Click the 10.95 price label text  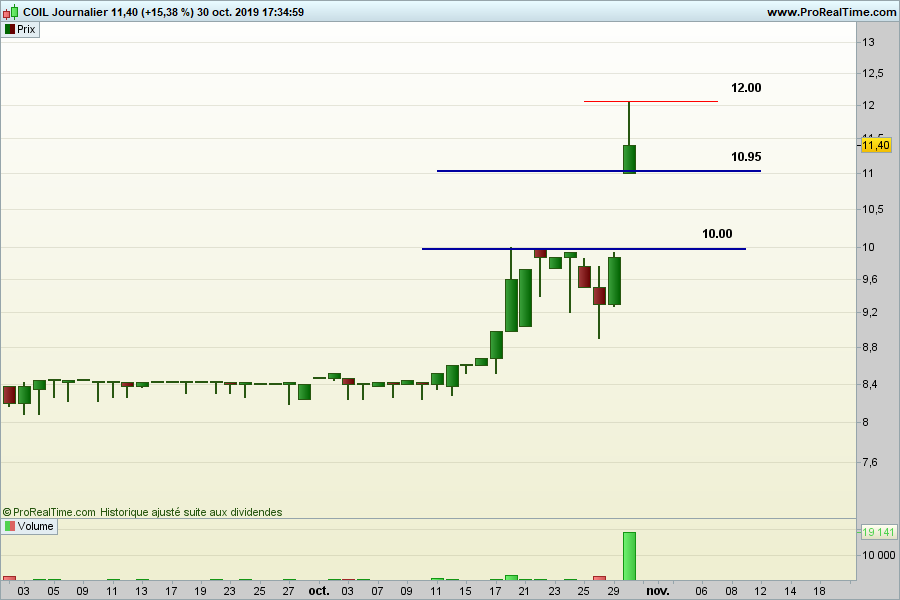pyautogui.click(x=745, y=157)
